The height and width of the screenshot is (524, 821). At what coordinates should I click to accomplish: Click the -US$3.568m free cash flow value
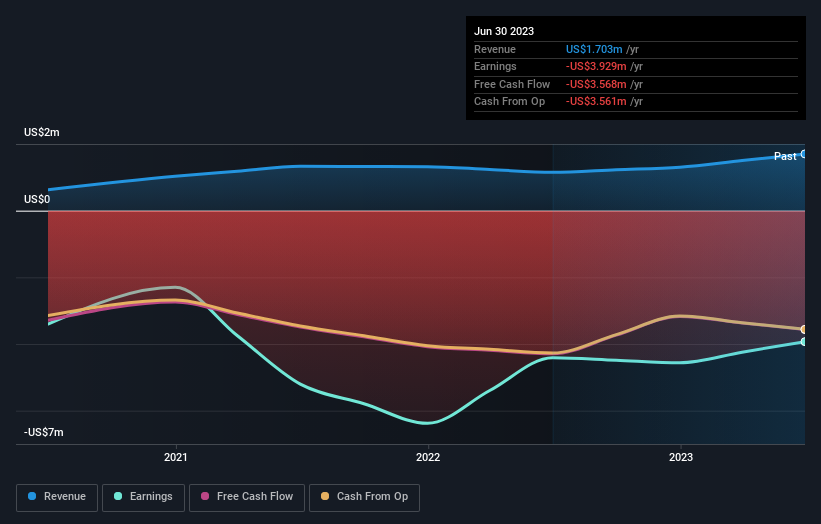tap(596, 84)
